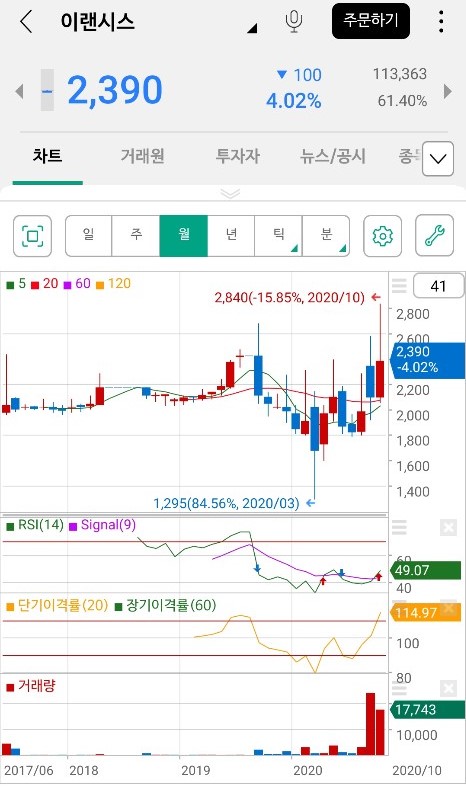Tap the Signal(9) legend label
Screen dimensions: 466x787
click(x=102, y=526)
